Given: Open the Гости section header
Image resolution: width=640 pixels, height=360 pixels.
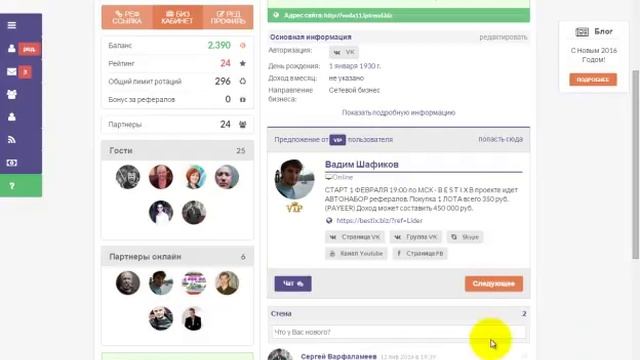Looking at the screenshot, I should coord(178,151).
